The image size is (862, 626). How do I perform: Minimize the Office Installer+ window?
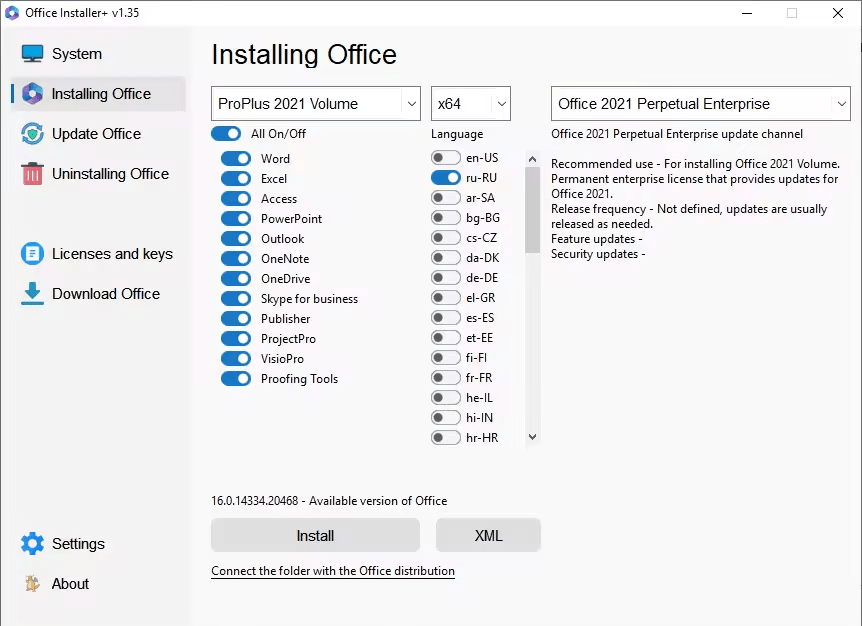coord(747,13)
